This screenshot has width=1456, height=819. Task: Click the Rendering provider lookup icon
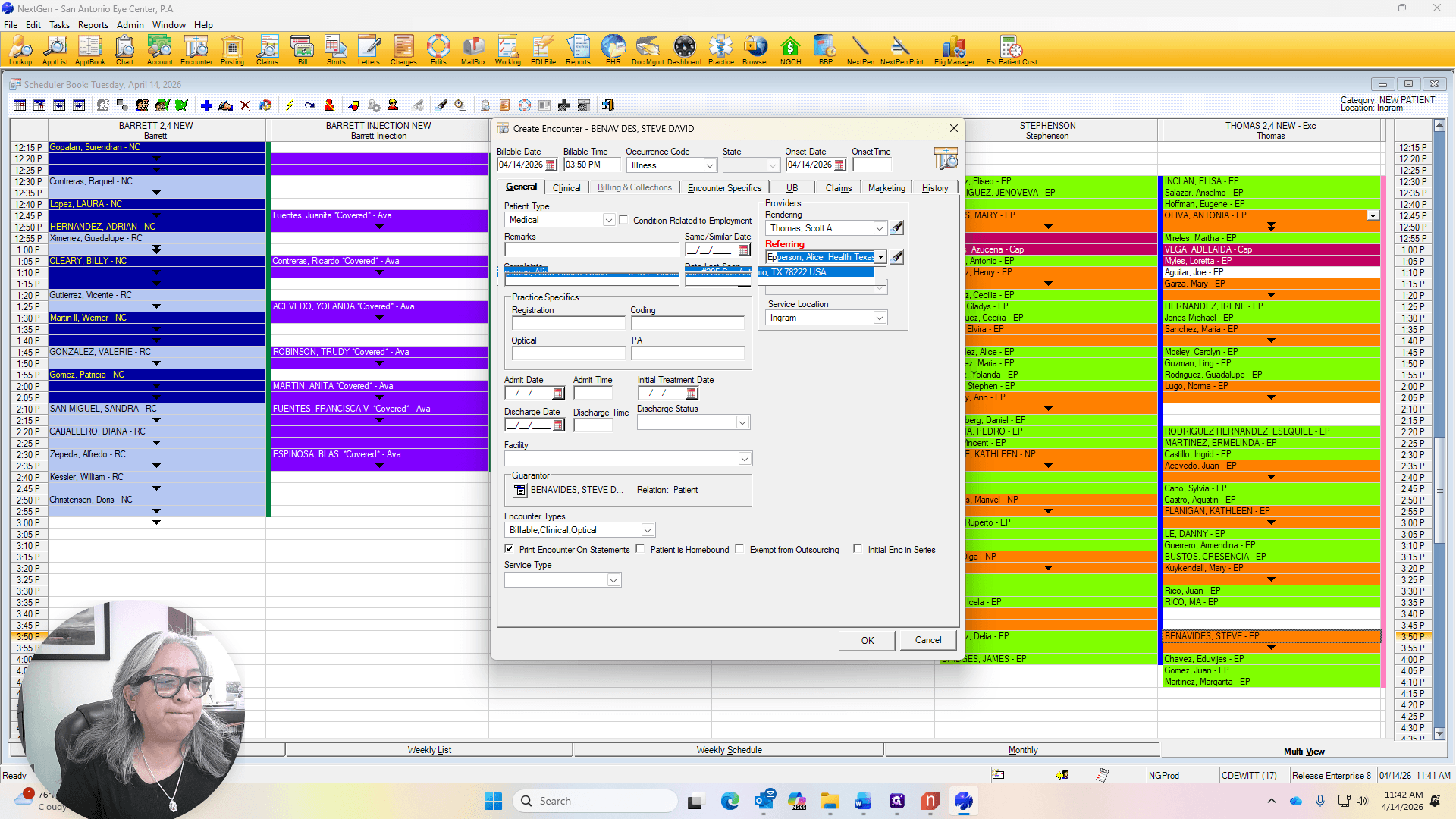tap(896, 227)
